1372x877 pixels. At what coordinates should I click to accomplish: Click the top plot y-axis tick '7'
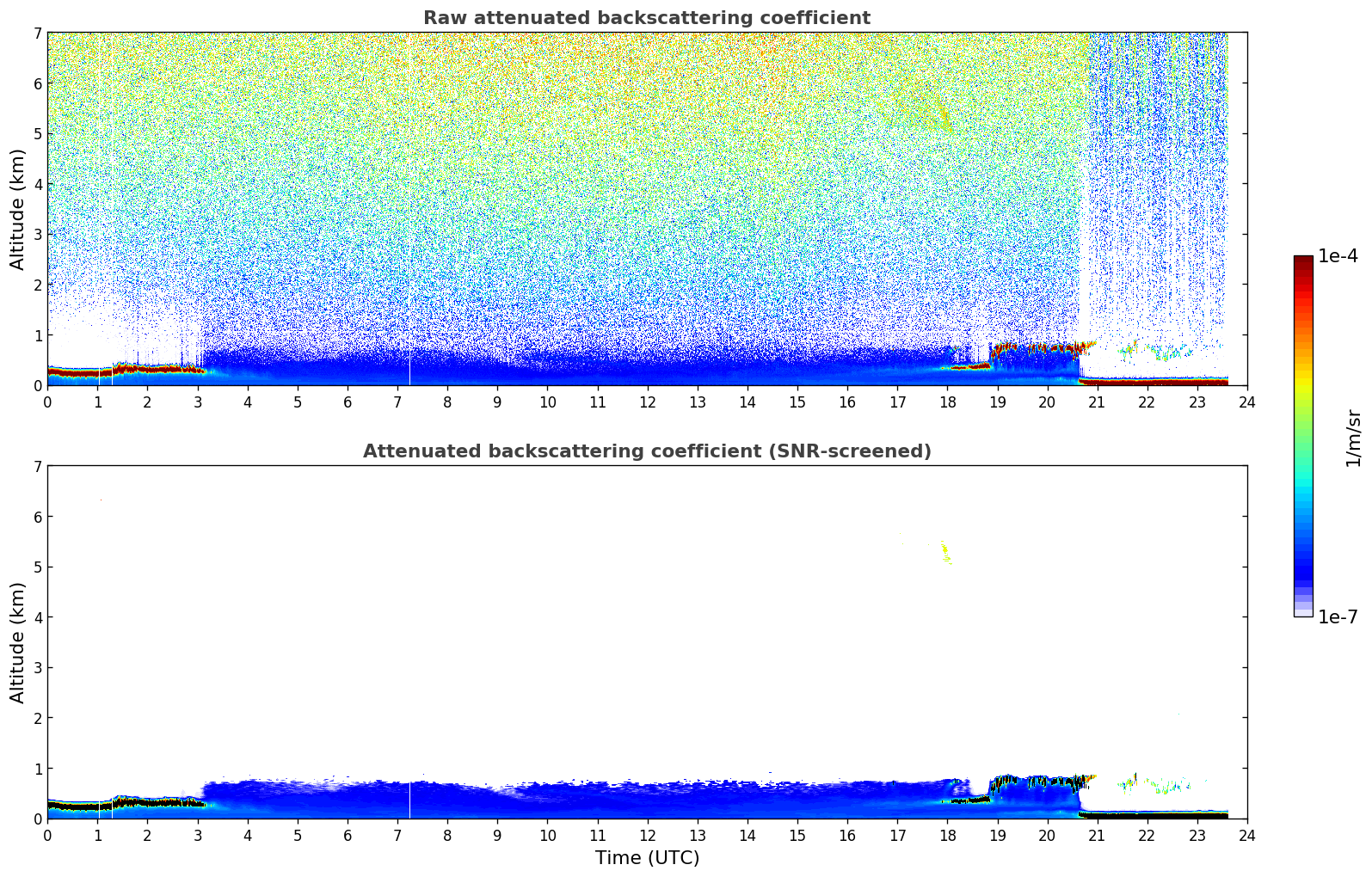pos(38,33)
